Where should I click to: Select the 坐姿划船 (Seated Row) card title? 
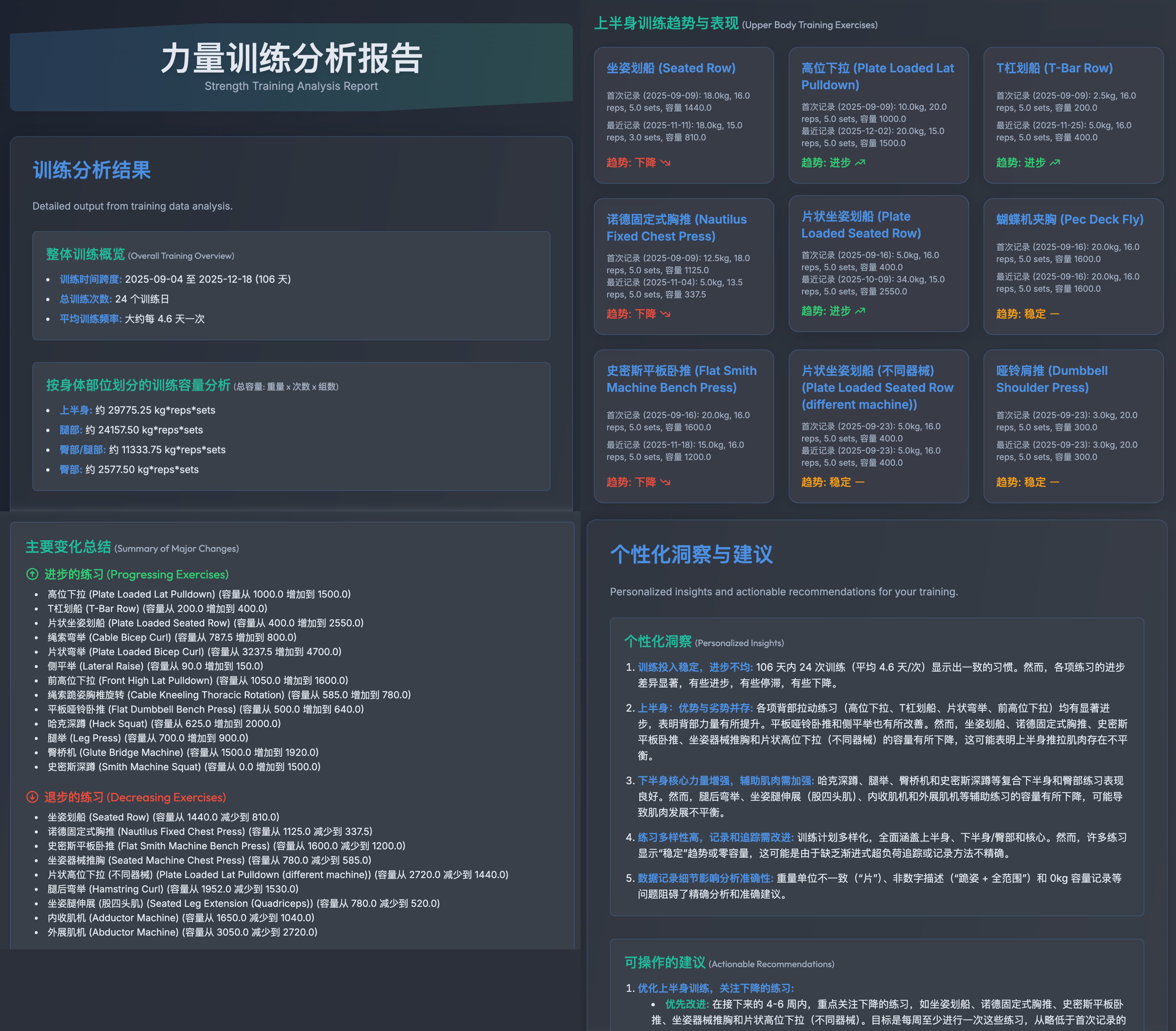pyautogui.click(x=670, y=68)
